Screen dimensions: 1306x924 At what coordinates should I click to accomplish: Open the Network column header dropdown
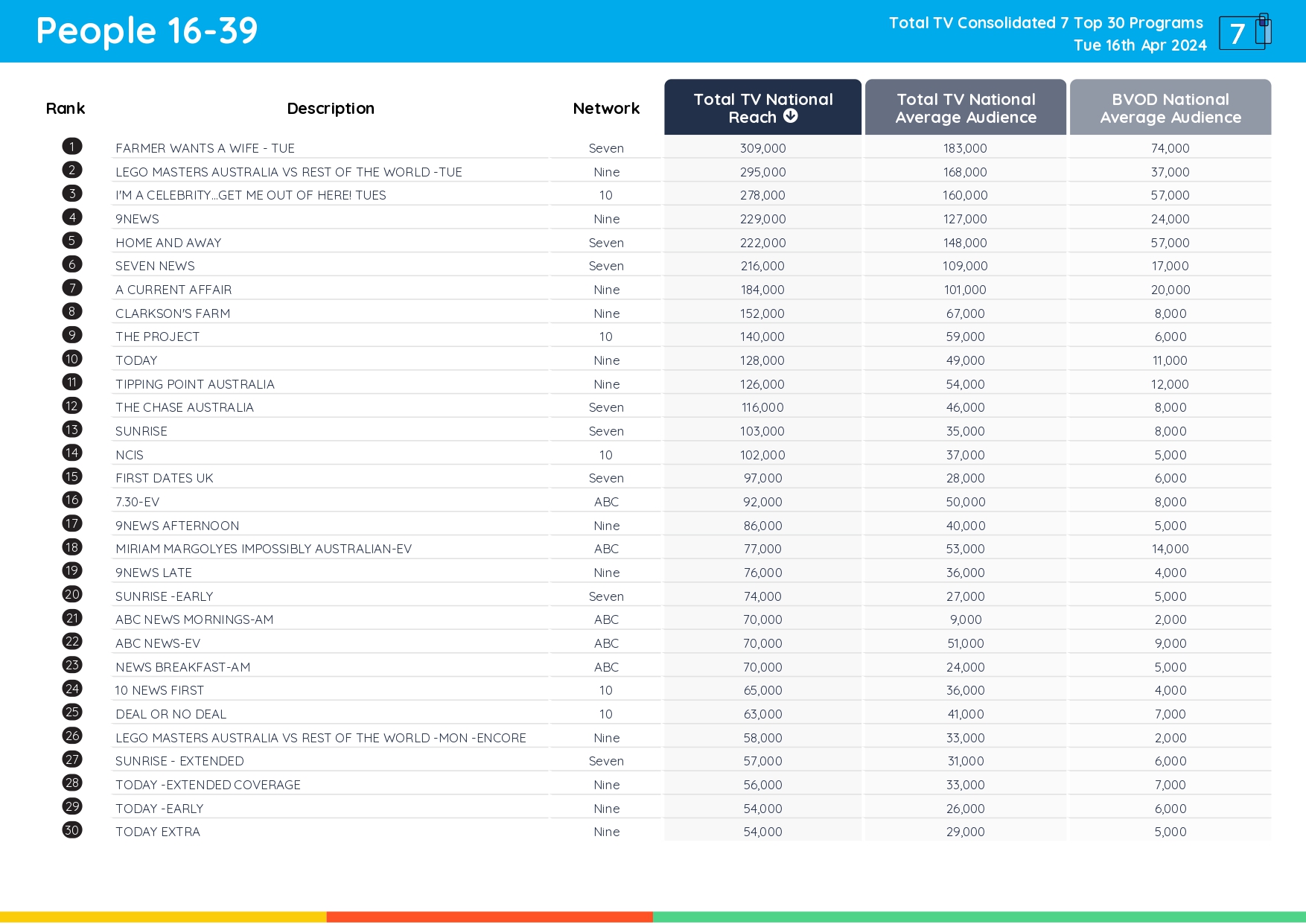click(x=605, y=107)
